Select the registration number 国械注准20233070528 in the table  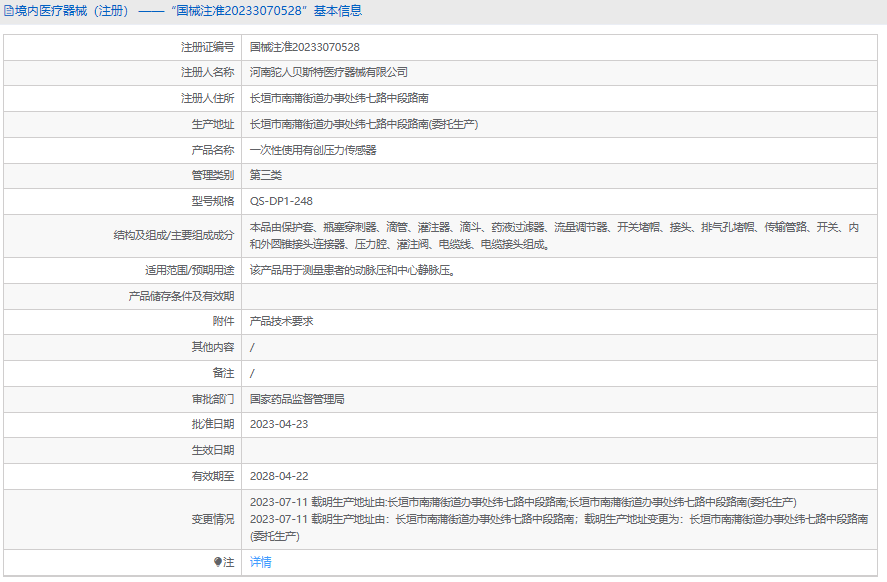(304, 47)
